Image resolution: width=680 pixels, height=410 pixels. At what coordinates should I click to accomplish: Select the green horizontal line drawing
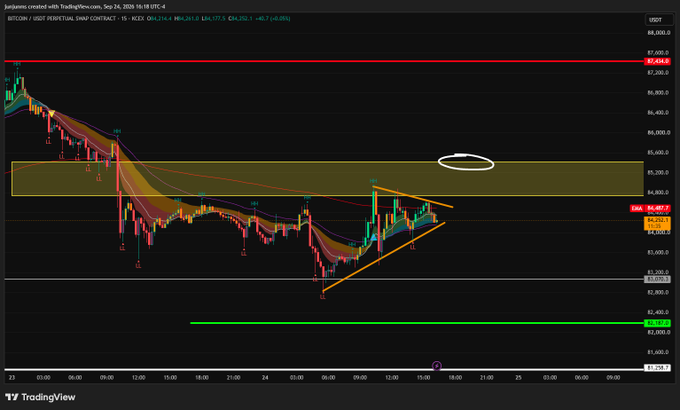point(417,323)
